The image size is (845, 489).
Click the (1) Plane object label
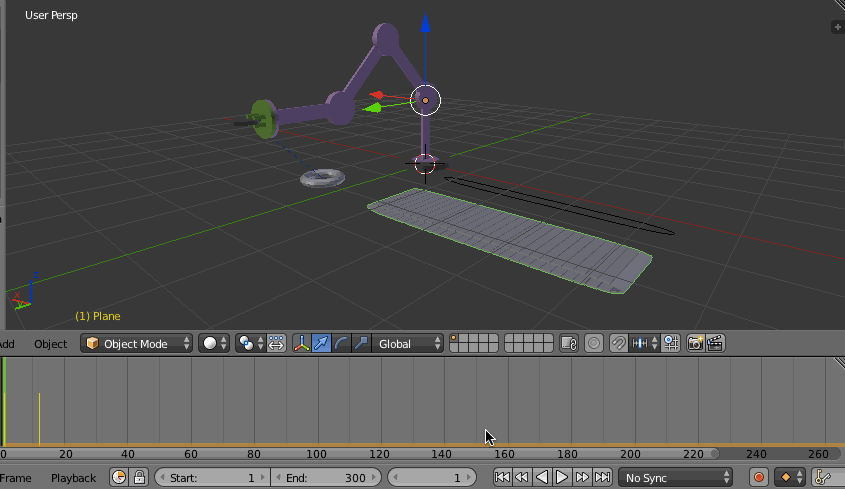(x=98, y=316)
